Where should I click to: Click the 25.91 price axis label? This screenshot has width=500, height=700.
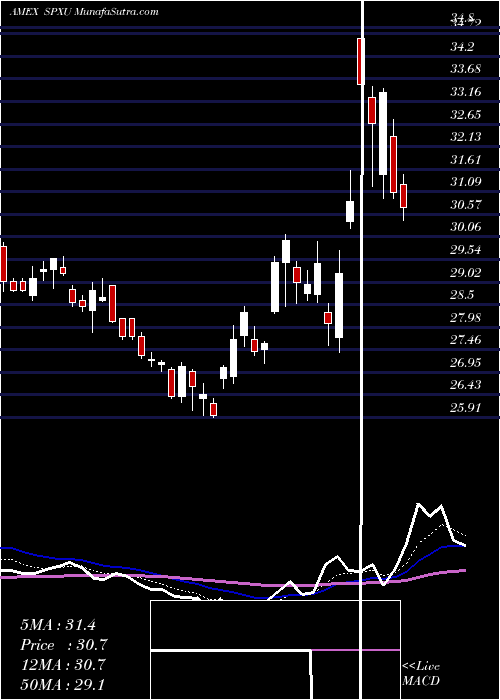click(x=467, y=407)
